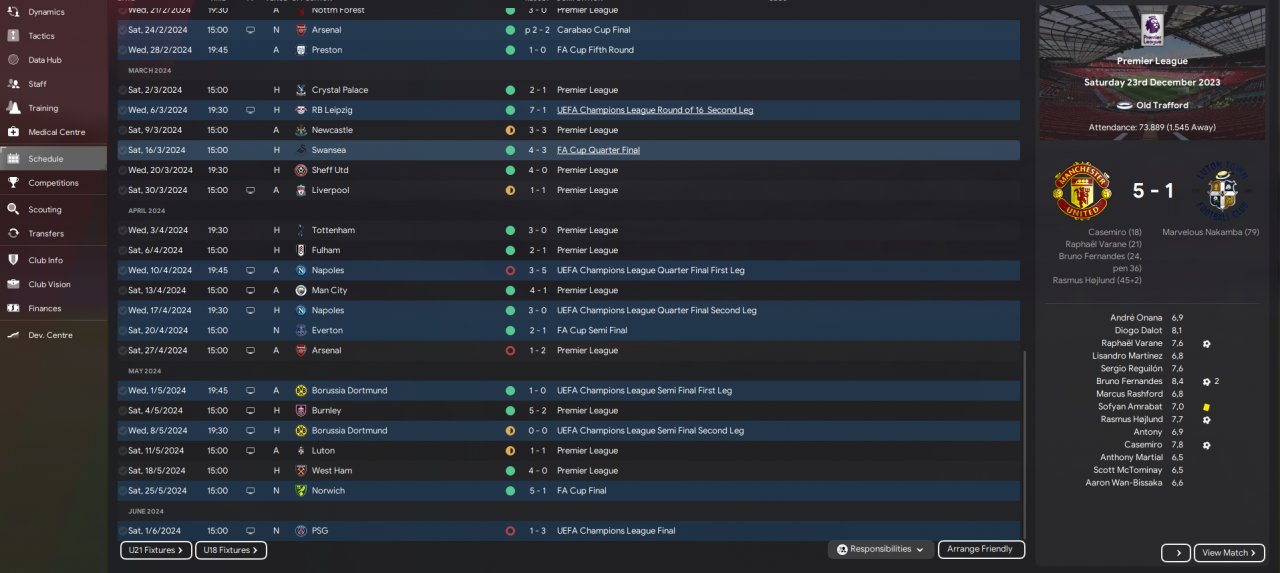Open the Responsibilities dropdown
This screenshot has width=1280, height=573.
tap(881, 549)
